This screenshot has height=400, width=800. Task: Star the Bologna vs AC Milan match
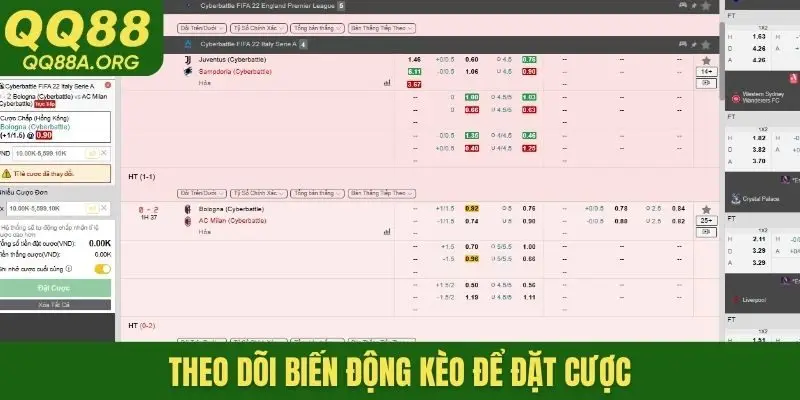706,209
